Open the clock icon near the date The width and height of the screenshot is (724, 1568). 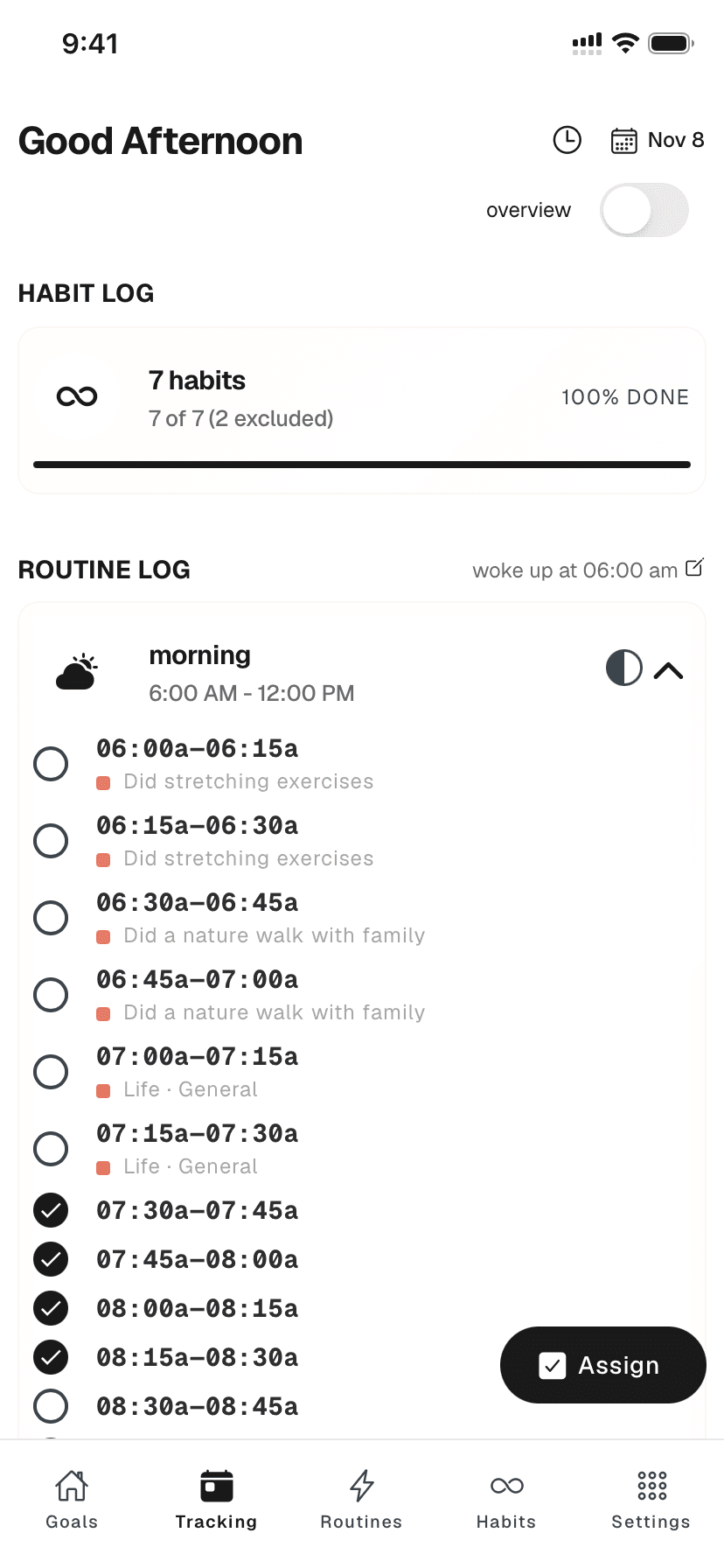(567, 140)
